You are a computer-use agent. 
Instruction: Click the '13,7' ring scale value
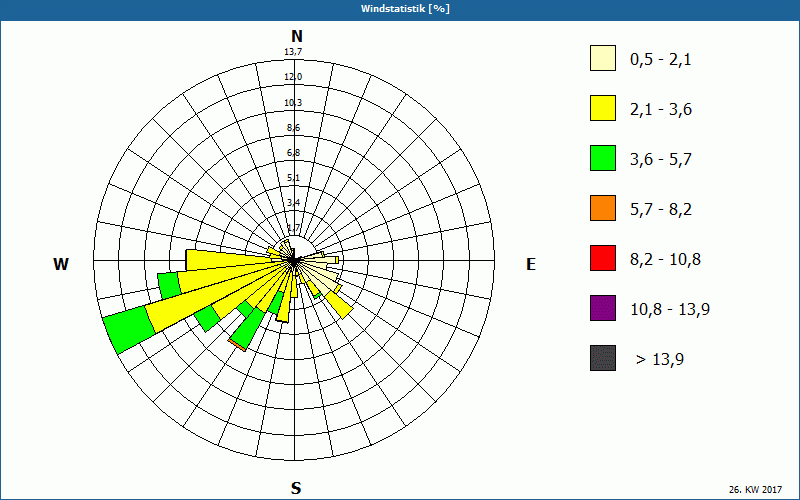[293, 52]
